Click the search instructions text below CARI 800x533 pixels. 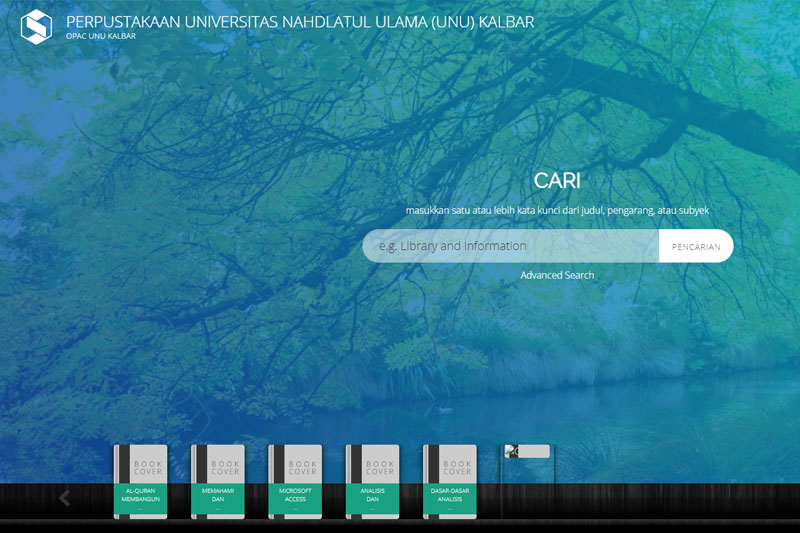pos(557,211)
